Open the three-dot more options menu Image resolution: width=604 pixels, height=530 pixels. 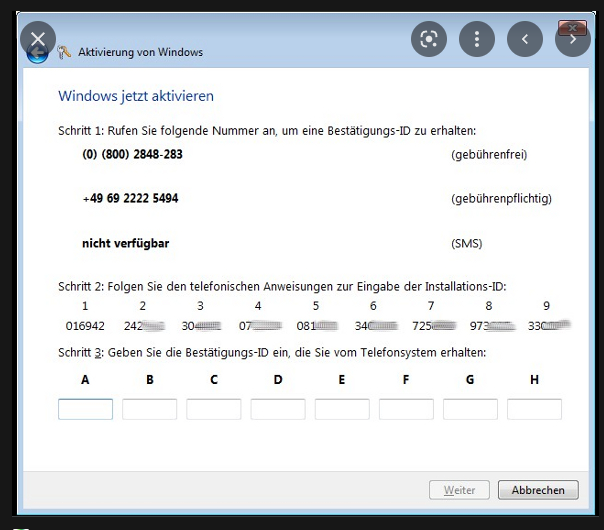[x=477, y=39]
